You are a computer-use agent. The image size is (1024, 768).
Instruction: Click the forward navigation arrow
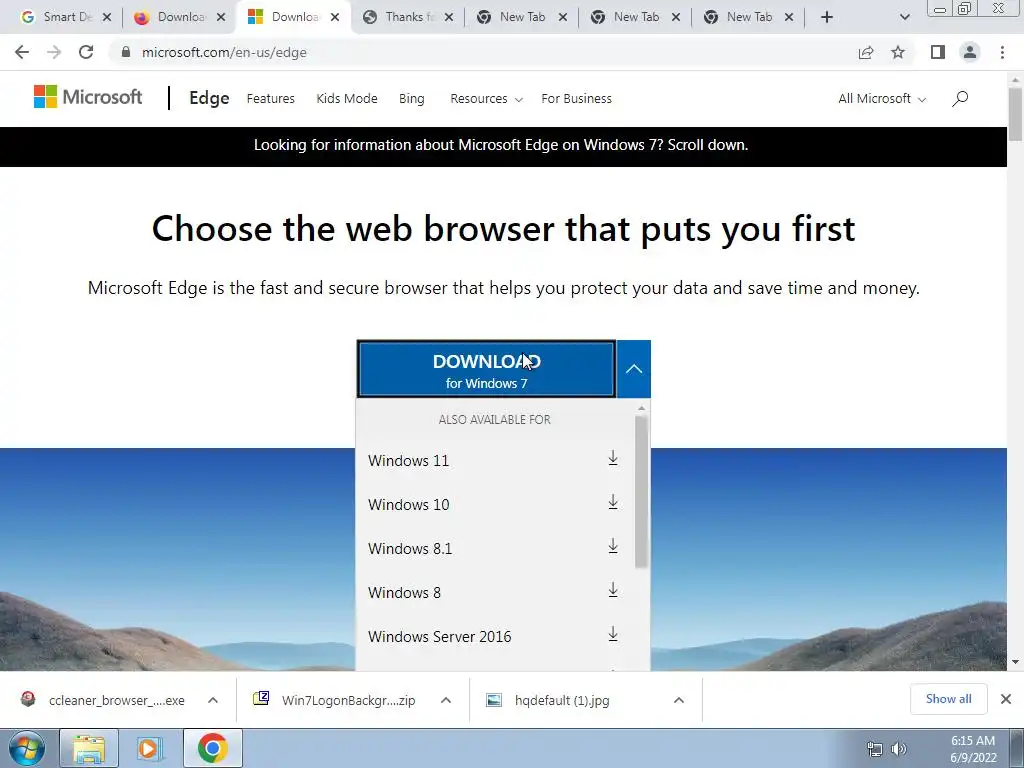(54, 52)
